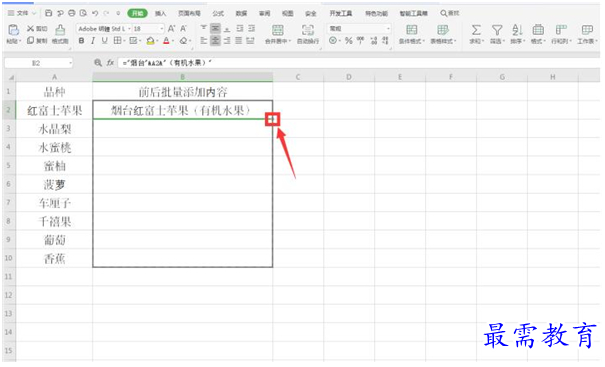Open the Developer Tools tab
This screenshot has height=367, width=605.
341,13
